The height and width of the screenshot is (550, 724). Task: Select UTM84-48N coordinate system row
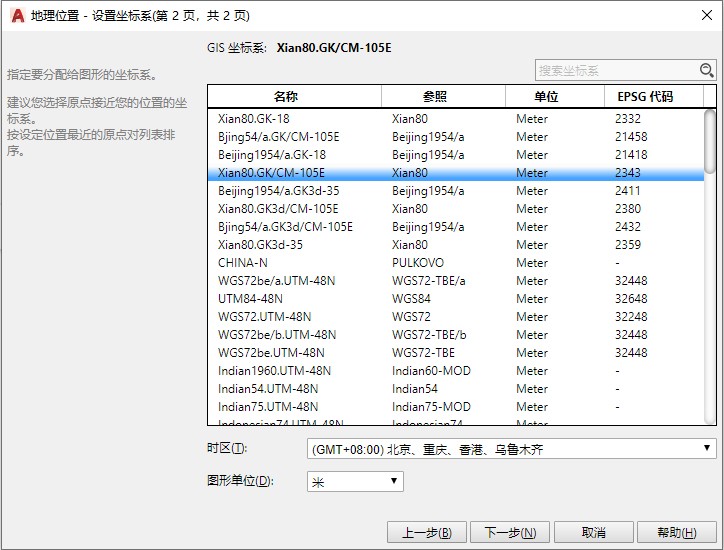[456, 299]
